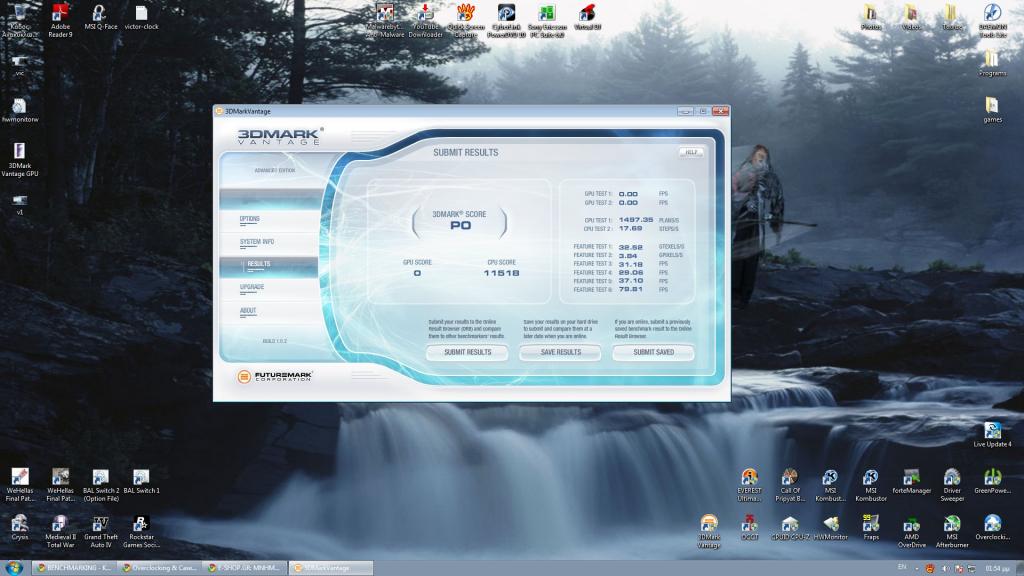Viewport: 1024px width, 576px height.
Task: Open AMD OverDrive desktop shortcut
Action: (911, 531)
